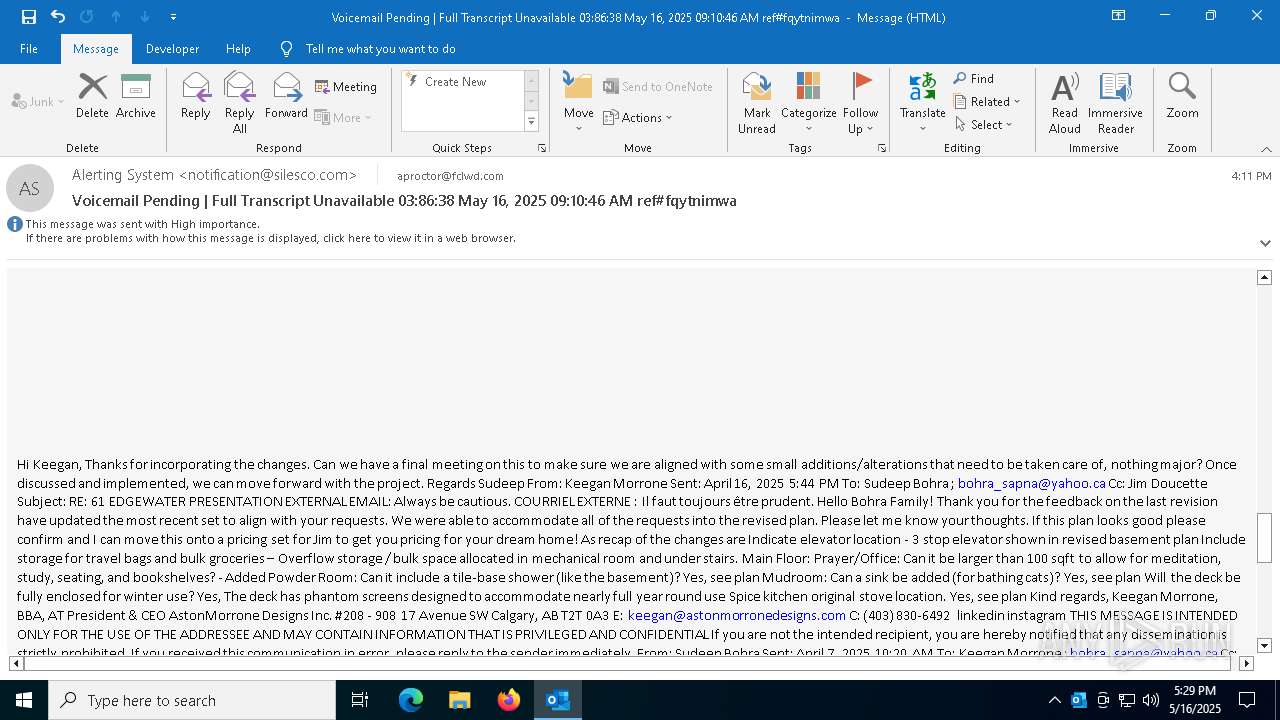
Task: Delete this message
Action: (x=92, y=96)
